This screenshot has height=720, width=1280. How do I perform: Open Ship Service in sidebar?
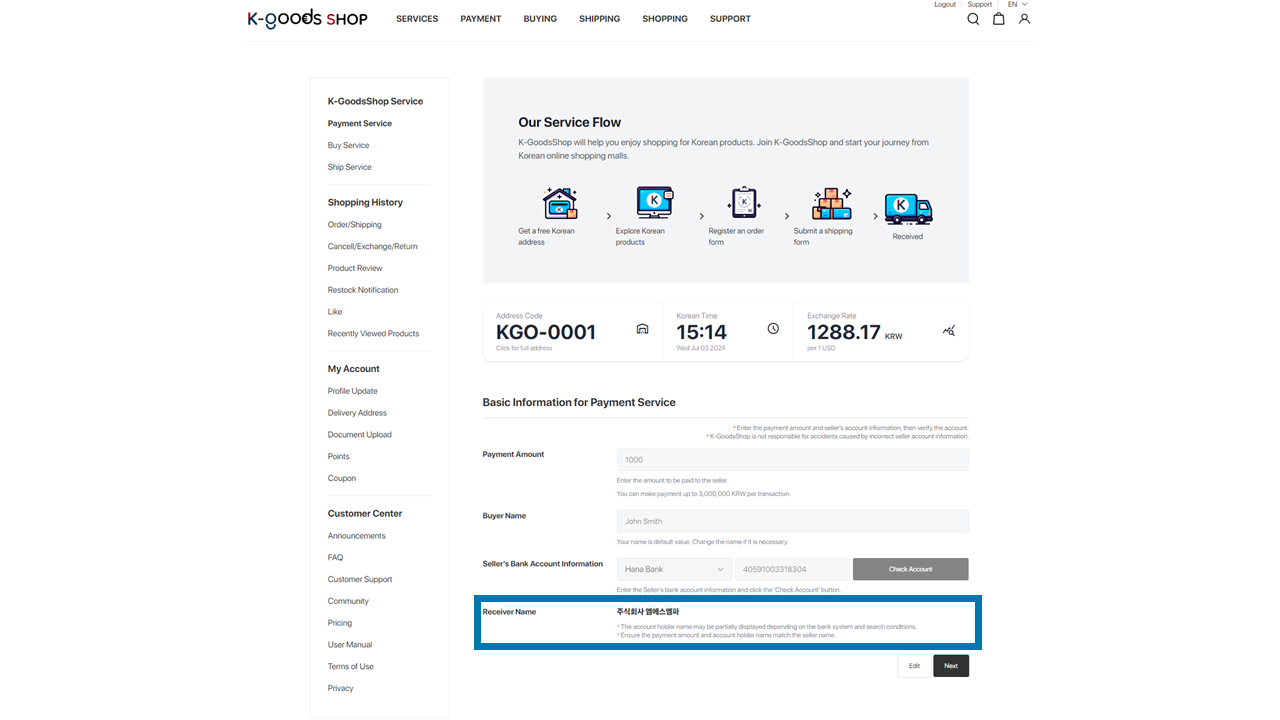pos(350,168)
